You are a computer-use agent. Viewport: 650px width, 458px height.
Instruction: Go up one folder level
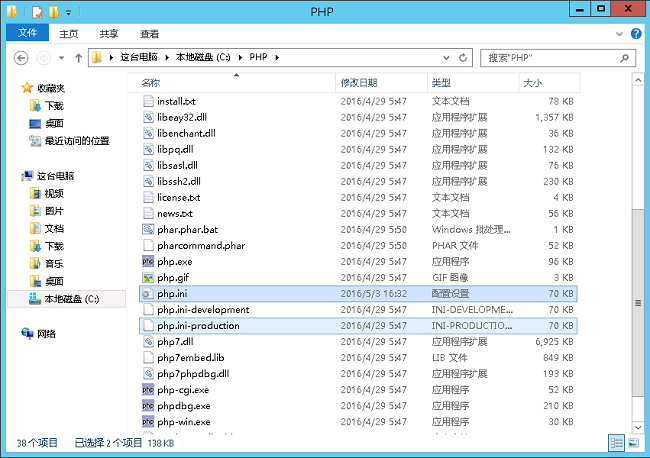click(78, 58)
